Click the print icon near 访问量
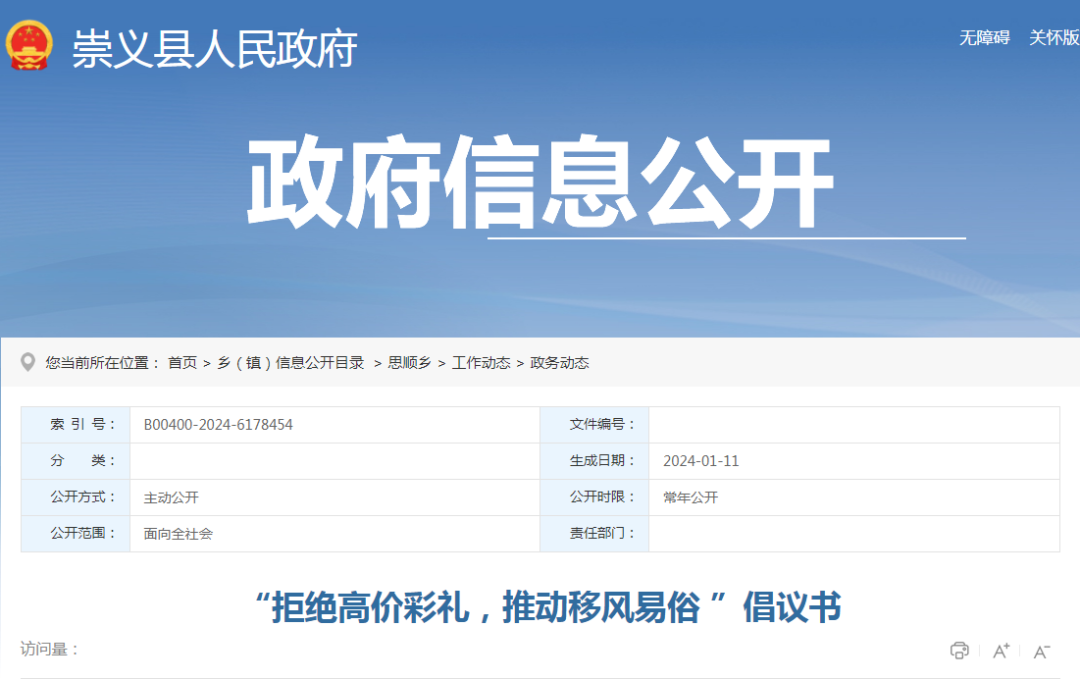The height and width of the screenshot is (679, 1080). (x=959, y=651)
